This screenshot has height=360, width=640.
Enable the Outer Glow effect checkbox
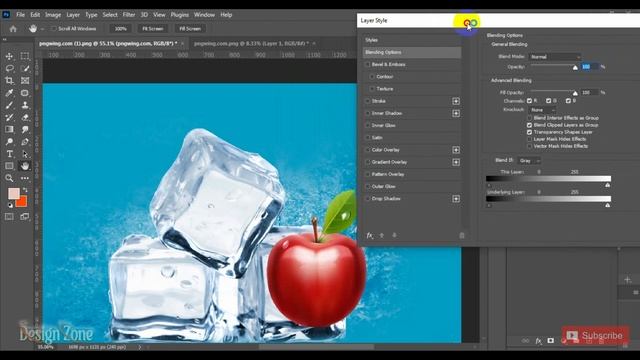[x=367, y=187]
